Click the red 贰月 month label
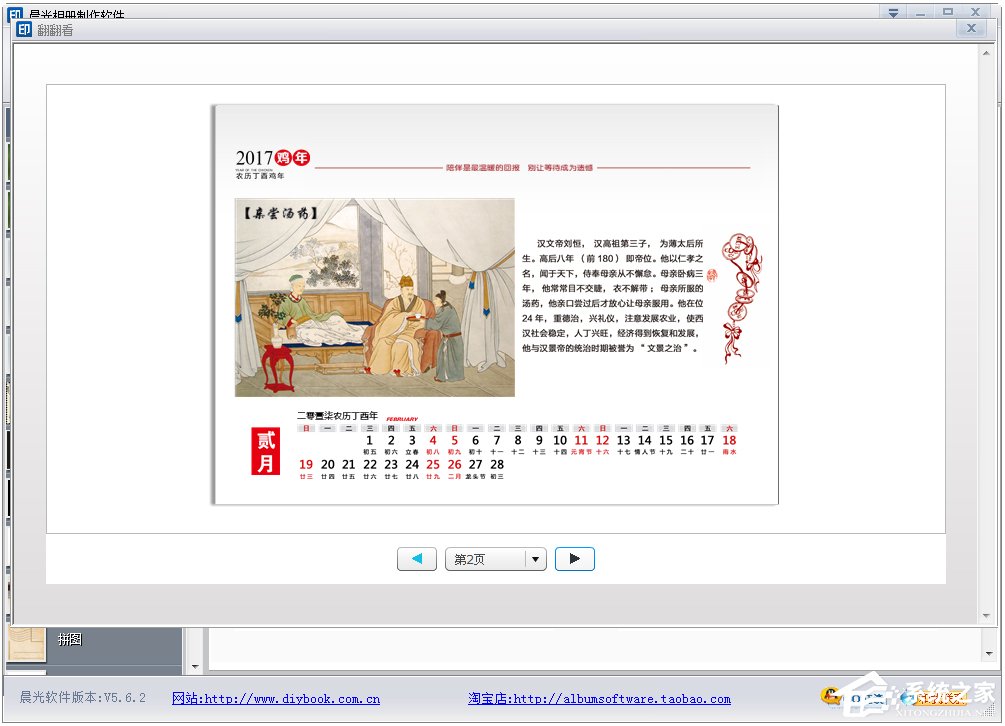1005x726 pixels. [x=265, y=452]
